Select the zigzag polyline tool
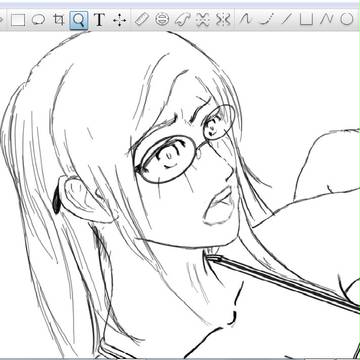This screenshot has width=360, height=360. pos(327,19)
